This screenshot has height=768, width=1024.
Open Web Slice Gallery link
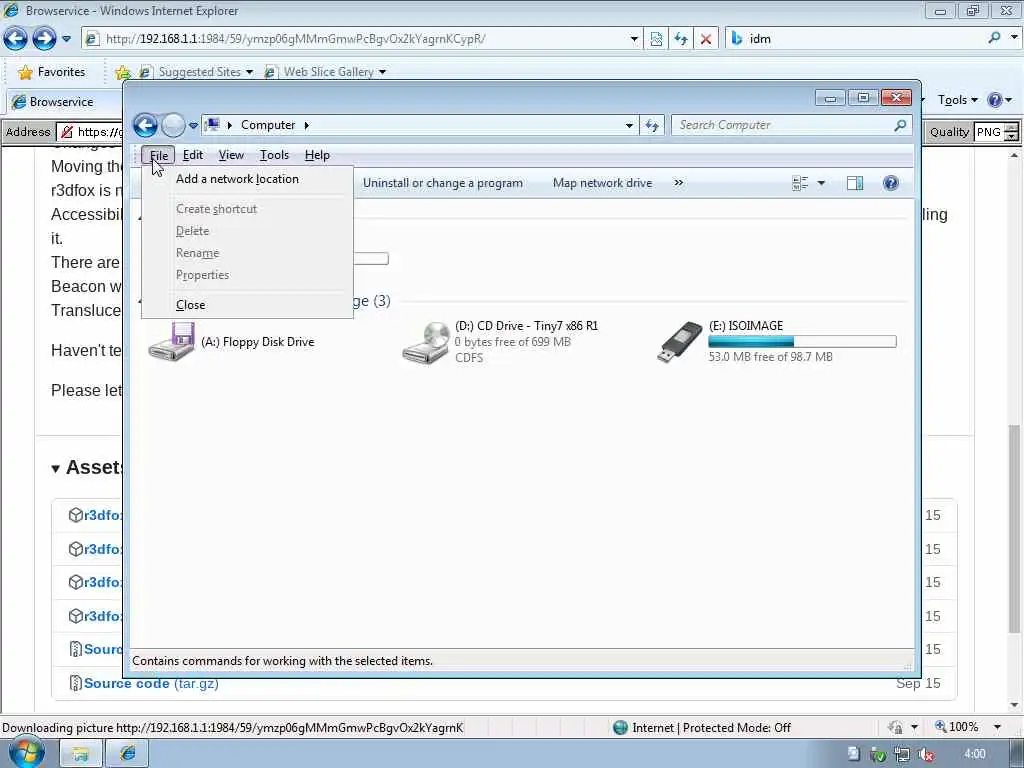pyautogui.click(x=325, y=72)
